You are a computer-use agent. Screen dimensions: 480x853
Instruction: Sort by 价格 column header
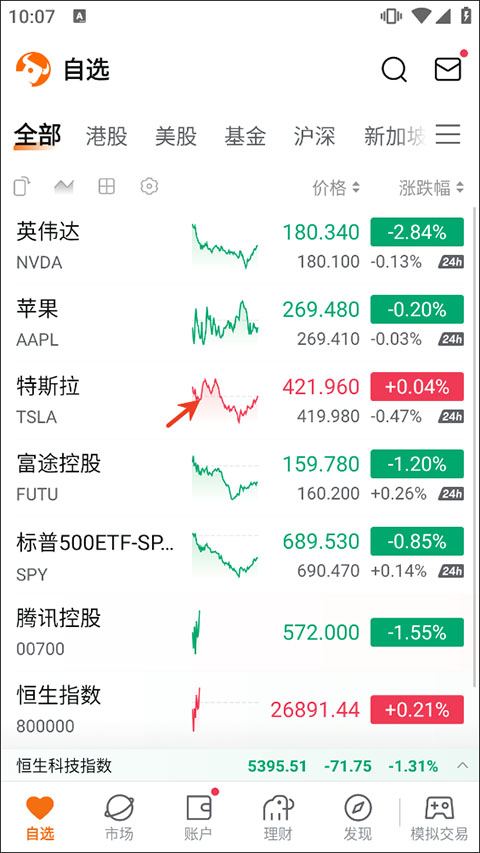click(x=336, y=188)
